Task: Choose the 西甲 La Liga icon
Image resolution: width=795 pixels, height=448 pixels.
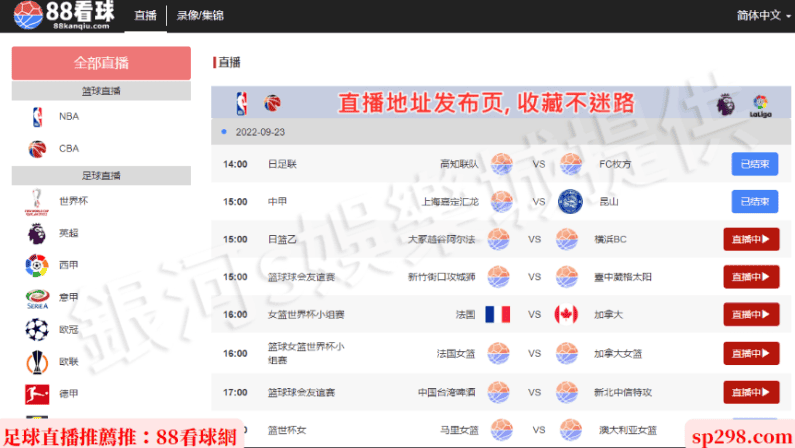Action: pos(37,265)
